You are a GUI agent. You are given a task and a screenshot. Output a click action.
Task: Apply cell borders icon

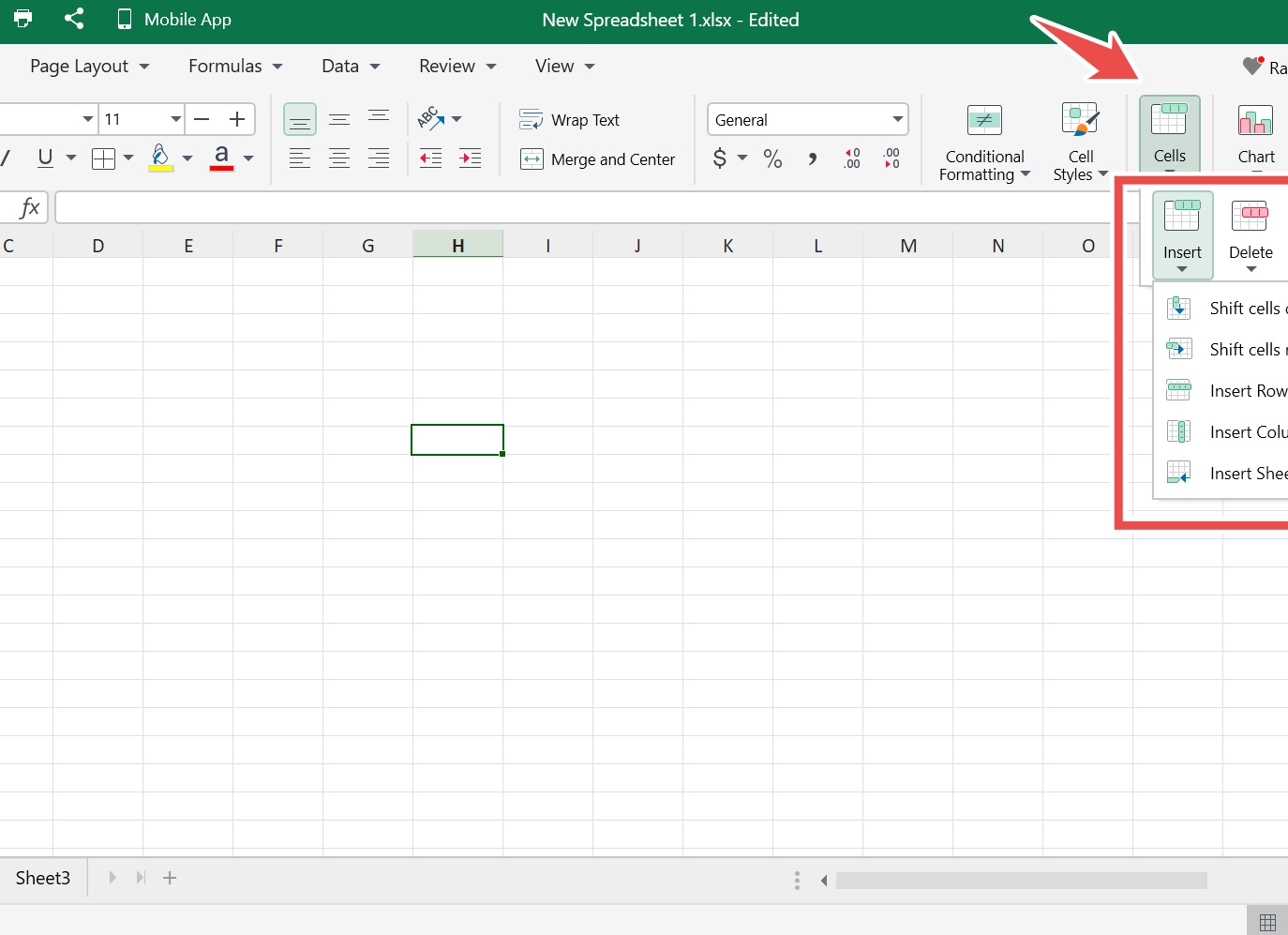pos(104,158)
